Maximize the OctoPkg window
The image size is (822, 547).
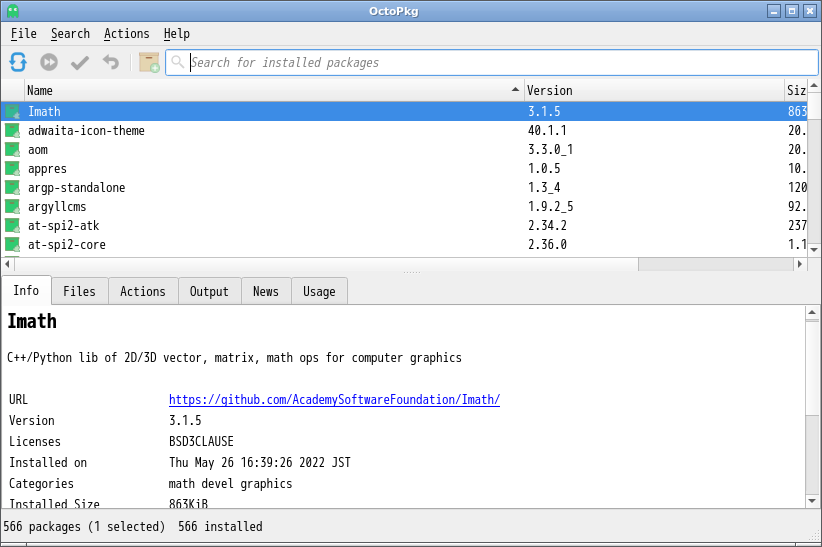point(792,10)
